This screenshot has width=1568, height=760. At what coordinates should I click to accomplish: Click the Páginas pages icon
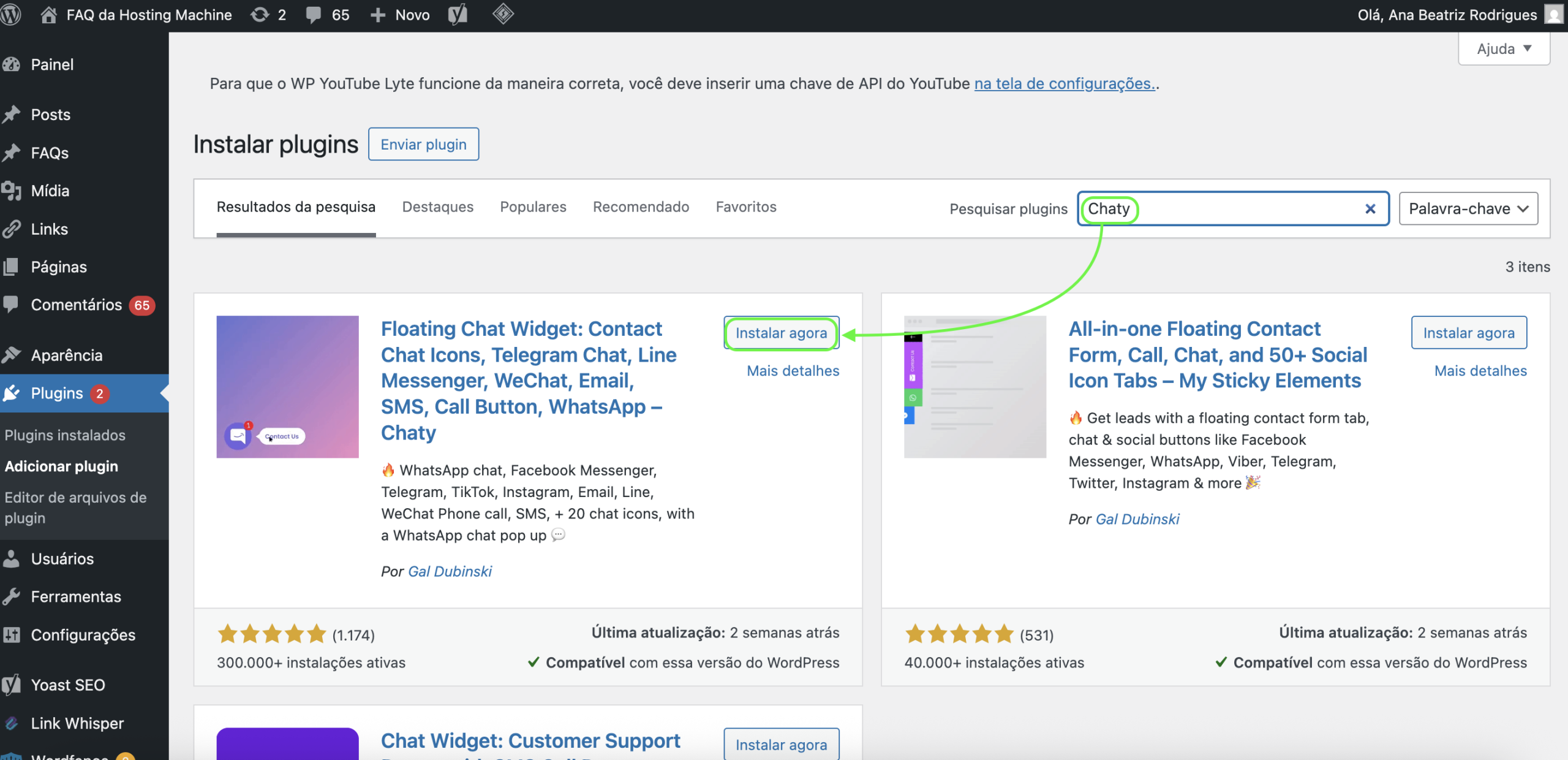11,267
